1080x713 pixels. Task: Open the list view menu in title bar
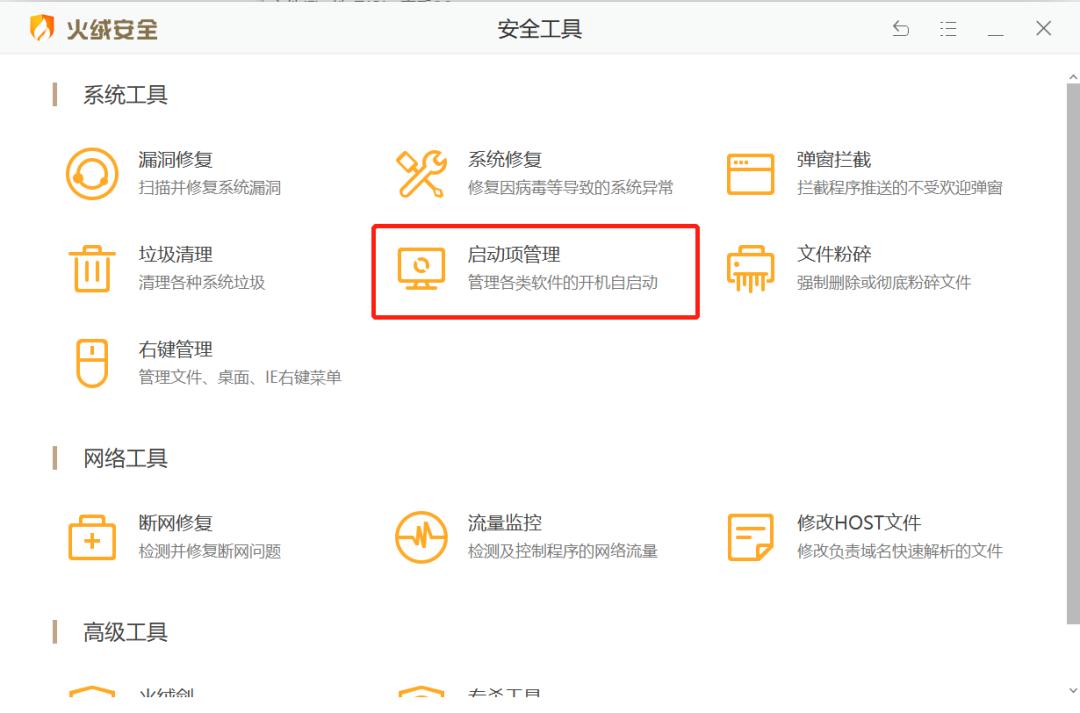pos(947,29)
